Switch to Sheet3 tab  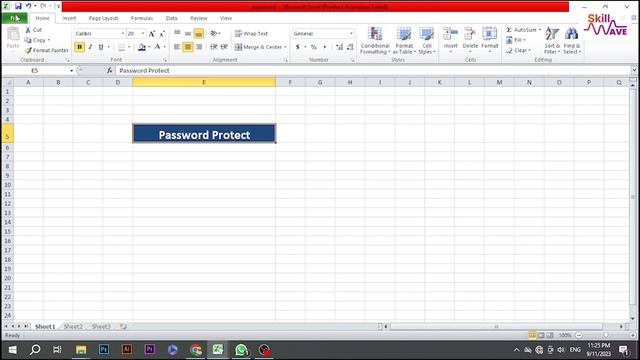click(x=101, y=327)
